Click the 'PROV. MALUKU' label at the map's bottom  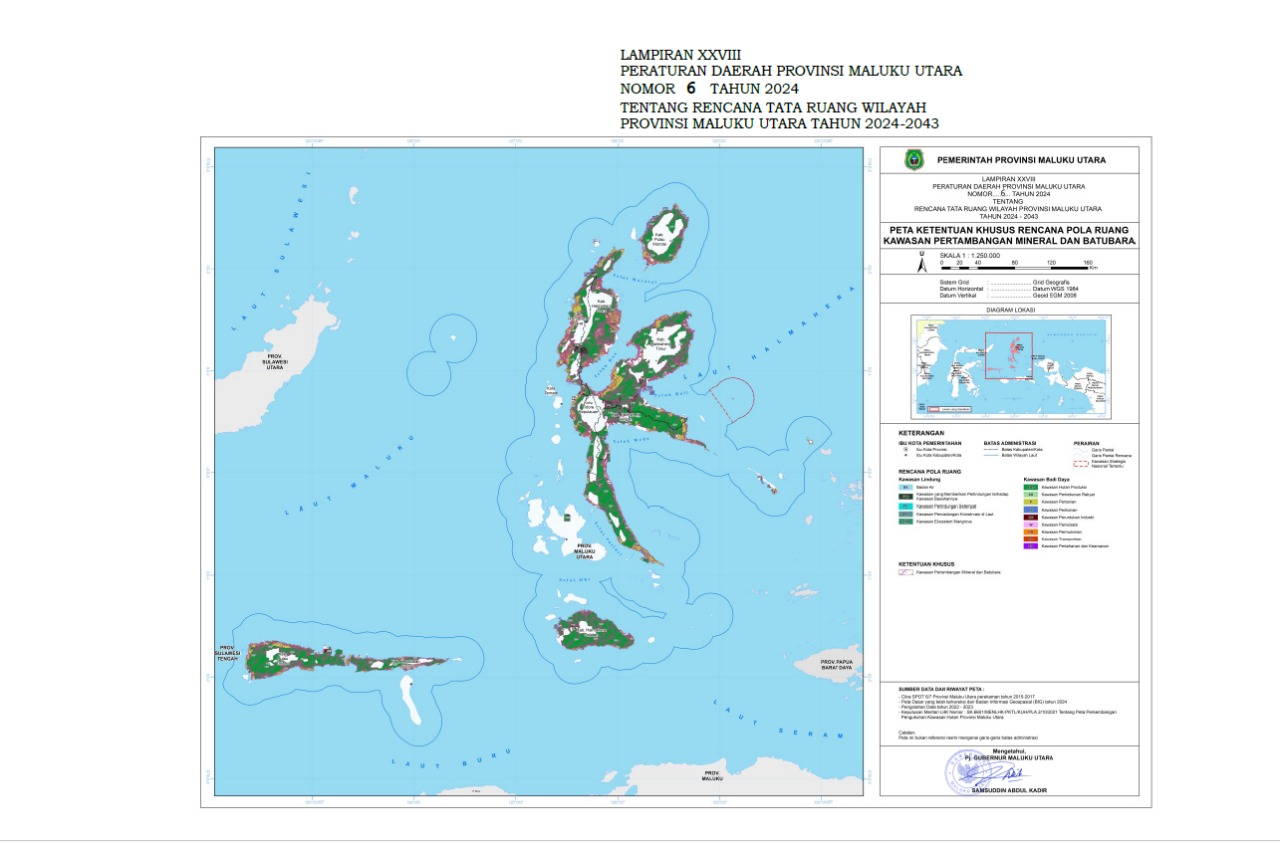coord(712,775)
